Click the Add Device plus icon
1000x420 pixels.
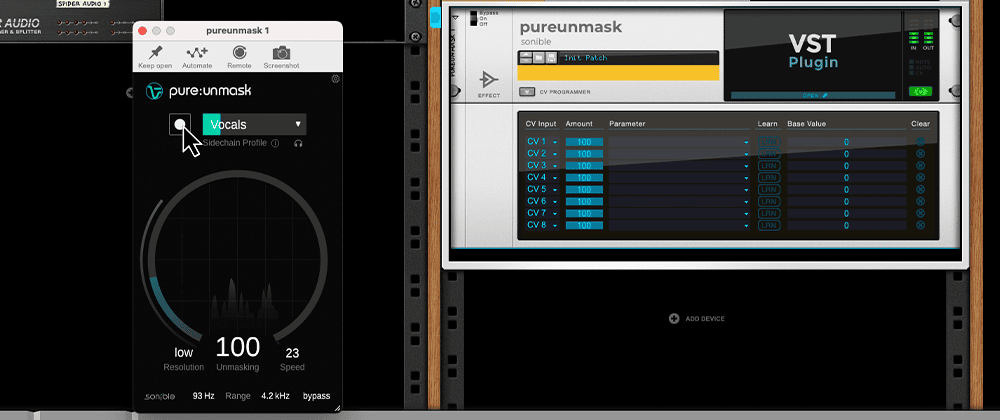(673, 319)
